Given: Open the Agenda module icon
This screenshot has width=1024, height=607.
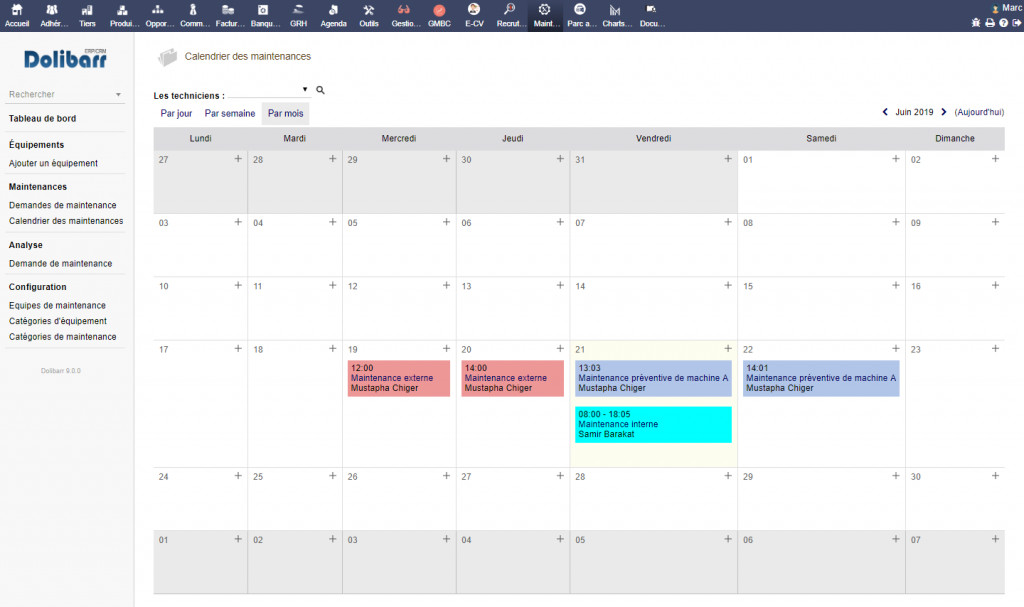Looking at the screenshot, I should [x=334, y=10].
